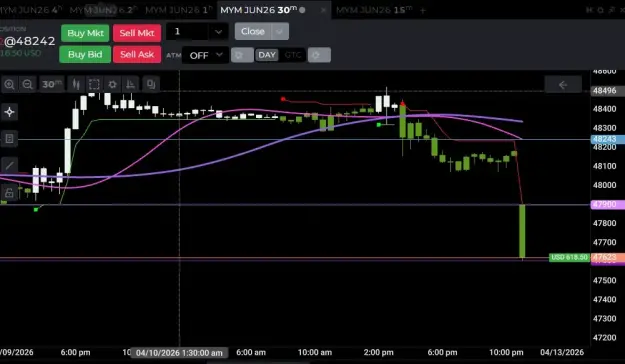The width and height of the screenshot is (625, 364).
Task: Click the Close position button
Action: point(253,31)
